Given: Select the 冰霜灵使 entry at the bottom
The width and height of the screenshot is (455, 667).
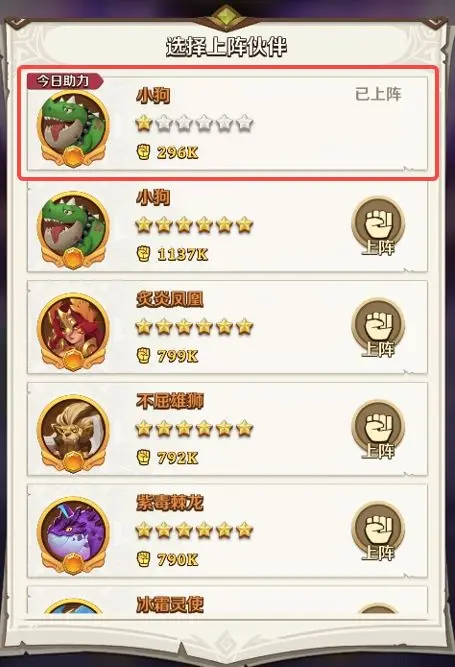Looking at the screenshot, I should point(227,600).
